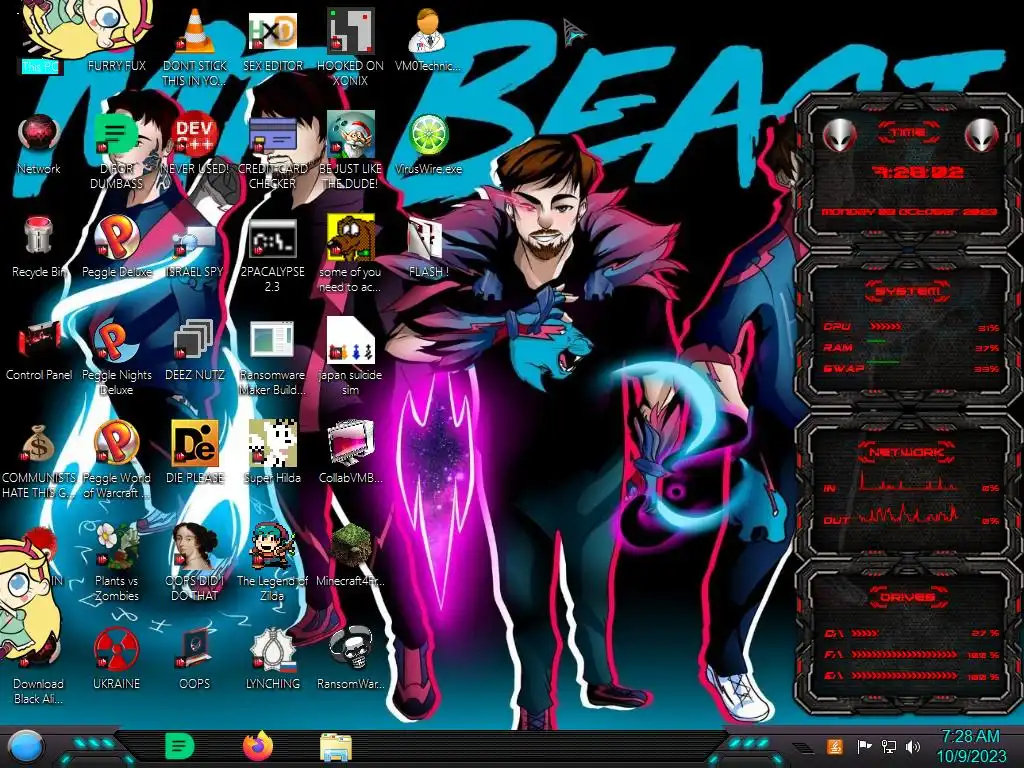Screen dimensions: 1024x768
Task: Select the SYSTEM gadget header
Action: [x=908, y=291]
